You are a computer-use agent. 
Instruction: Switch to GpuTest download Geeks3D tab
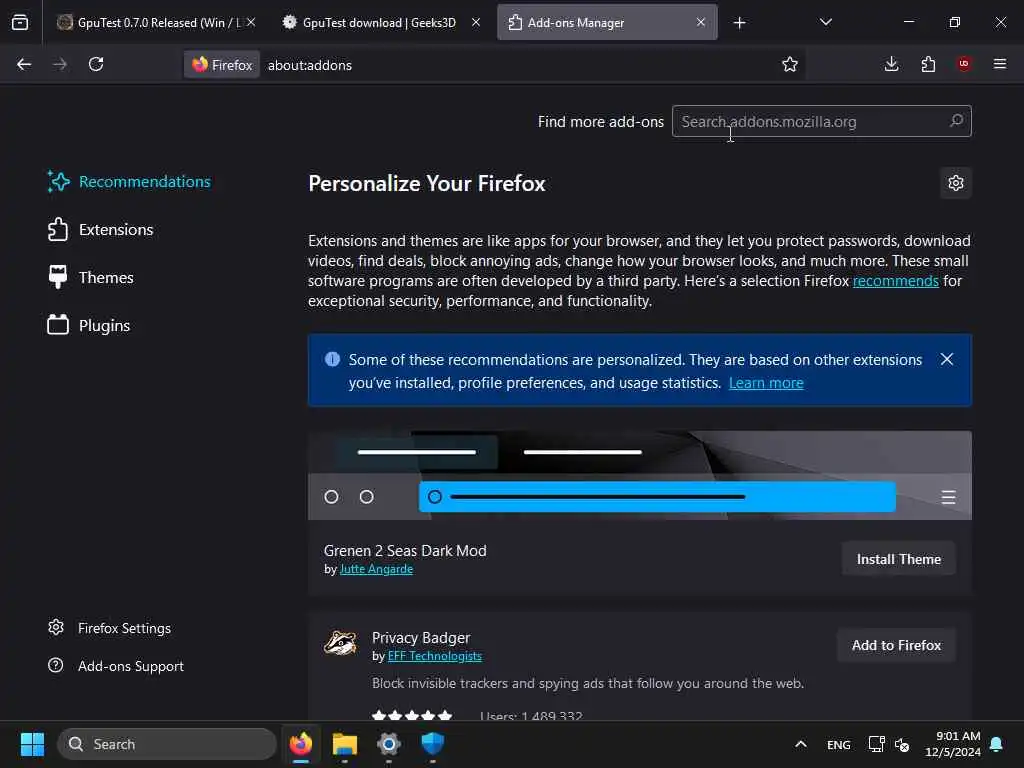coord(381,23)
